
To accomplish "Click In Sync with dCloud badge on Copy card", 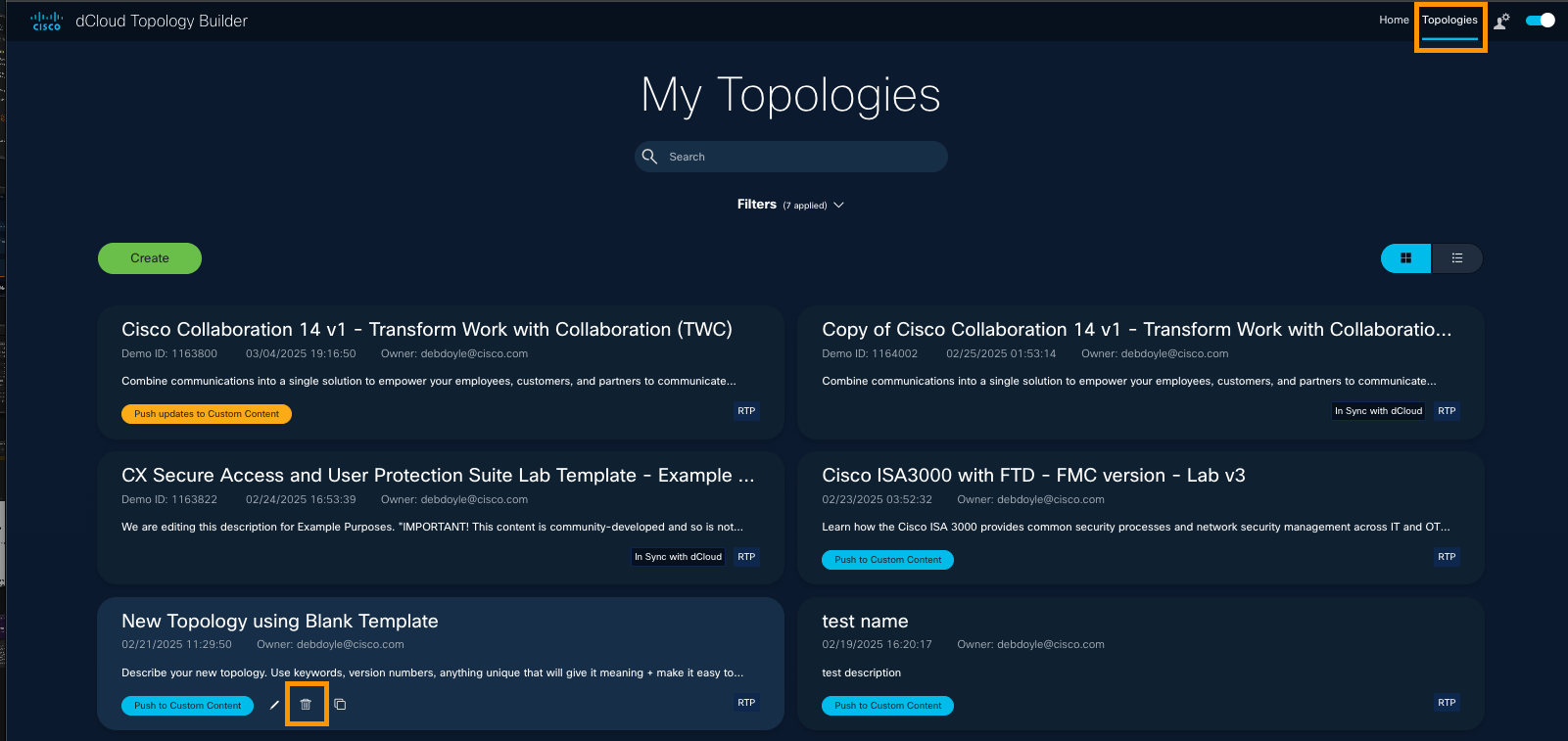I will pyautogui.click(x=1378, y=411).
